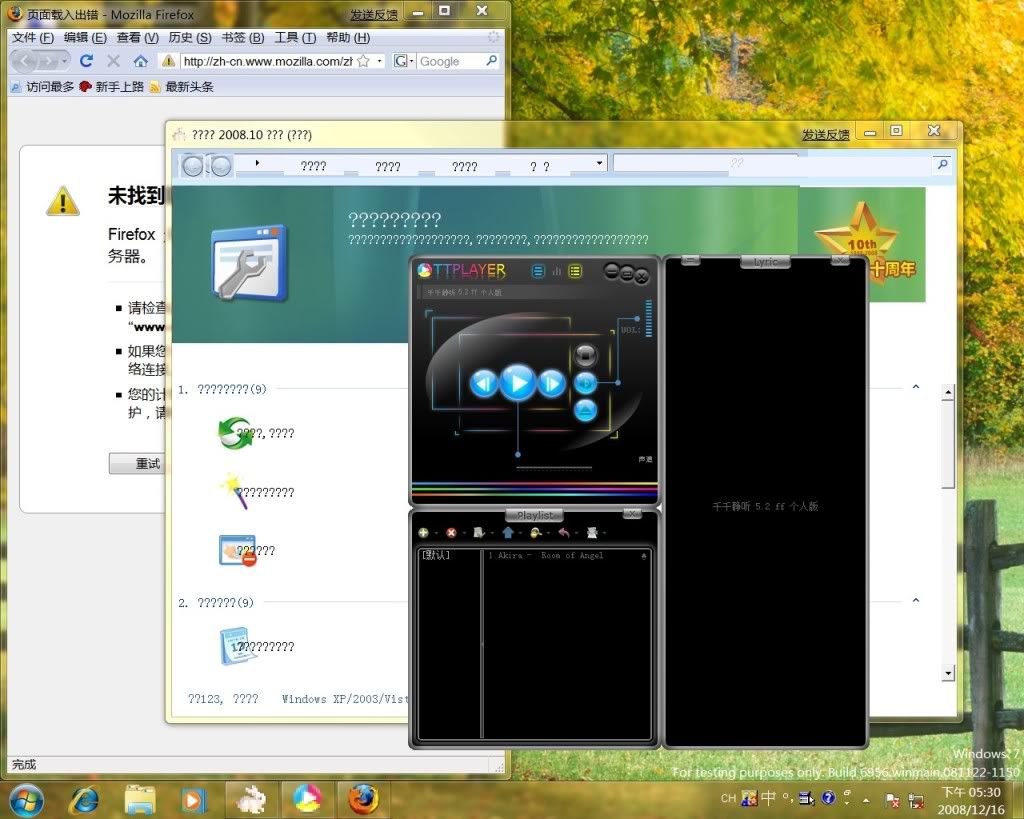Toggle the equalizer bars icon in TTPlayer header
1024x819 pixels.
pyautogui.click(x=556, y=271)
